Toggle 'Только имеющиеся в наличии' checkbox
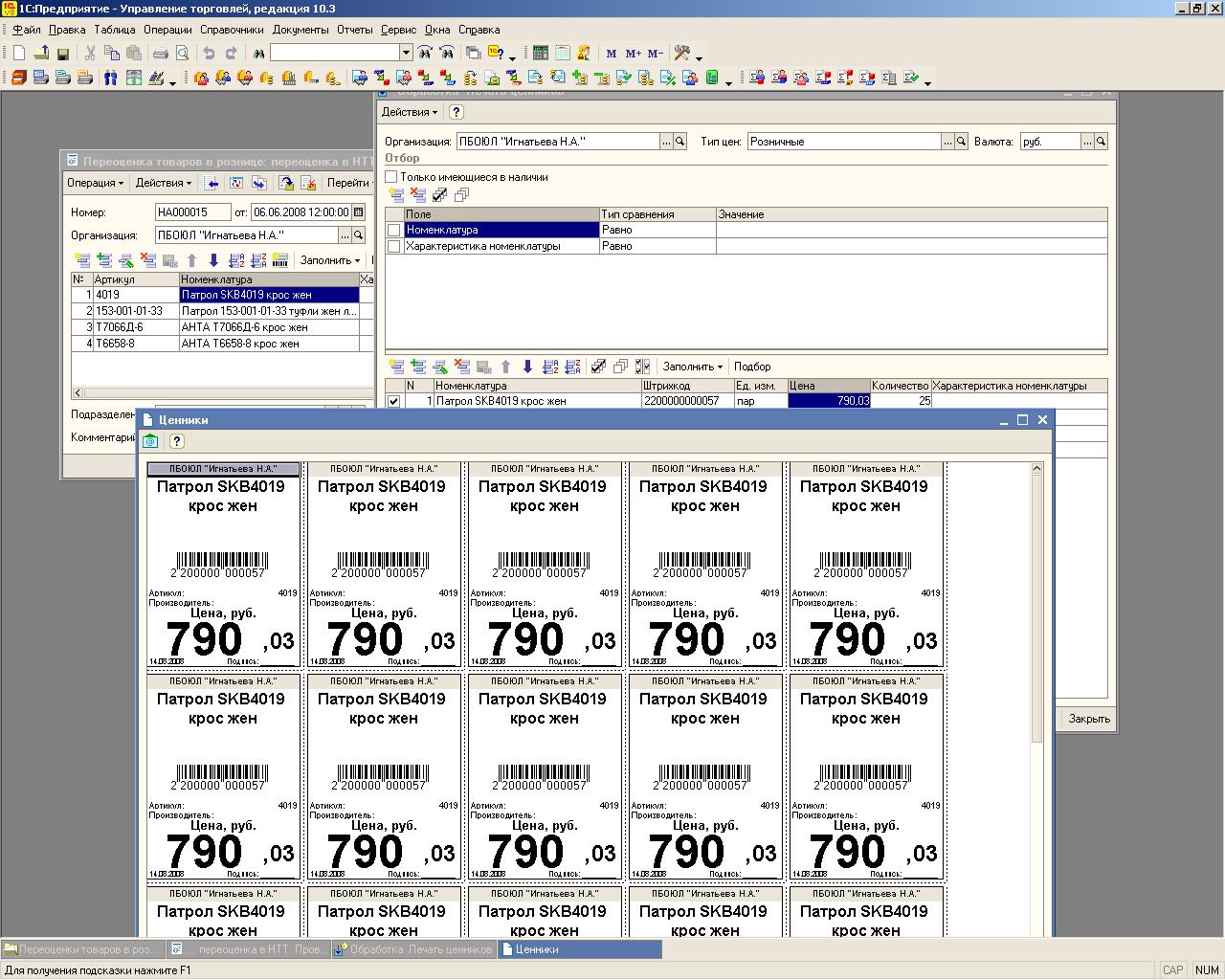 click(391, 177)
